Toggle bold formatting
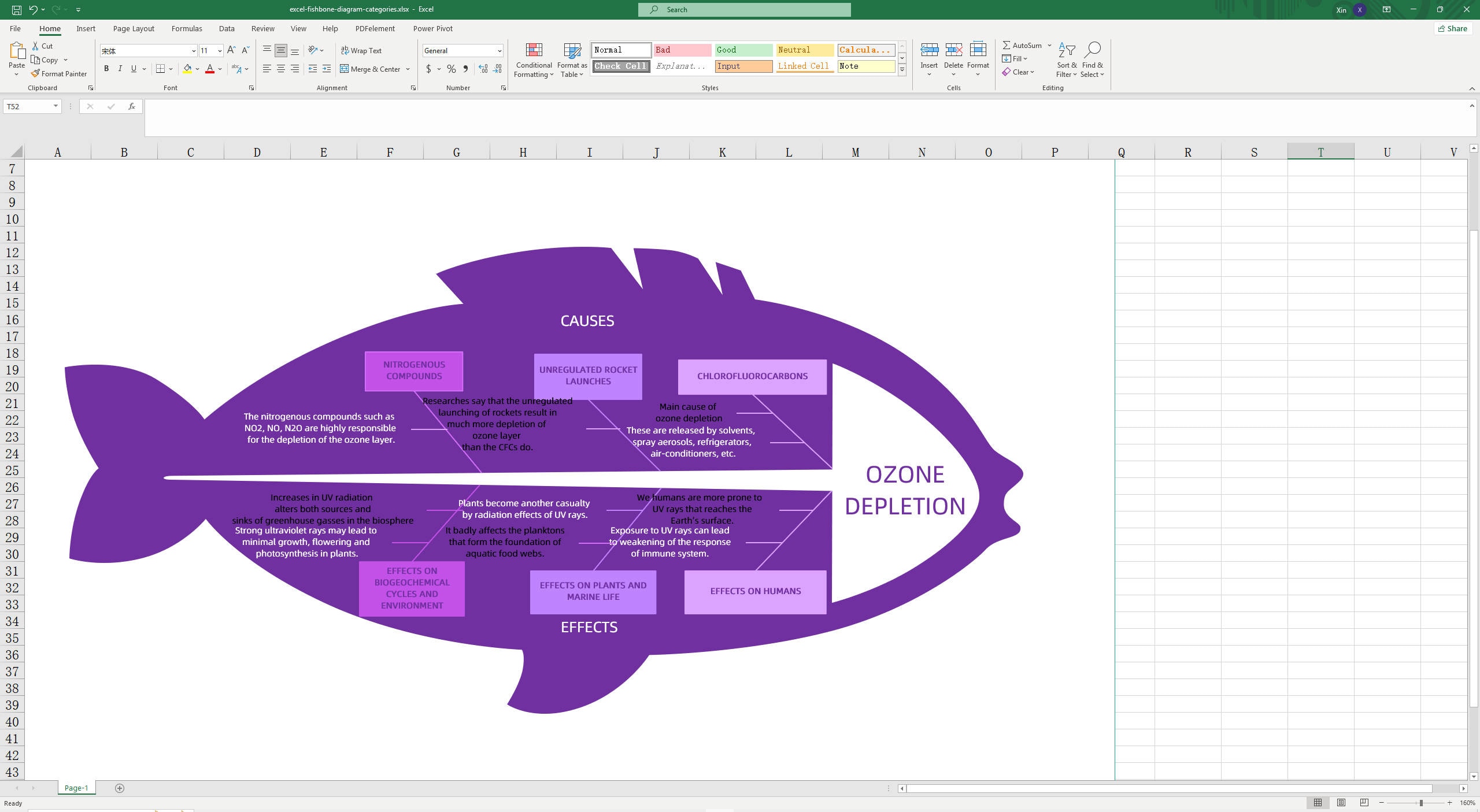The width and height of the screenshot is (1480, 812). (x=106, y=69)
